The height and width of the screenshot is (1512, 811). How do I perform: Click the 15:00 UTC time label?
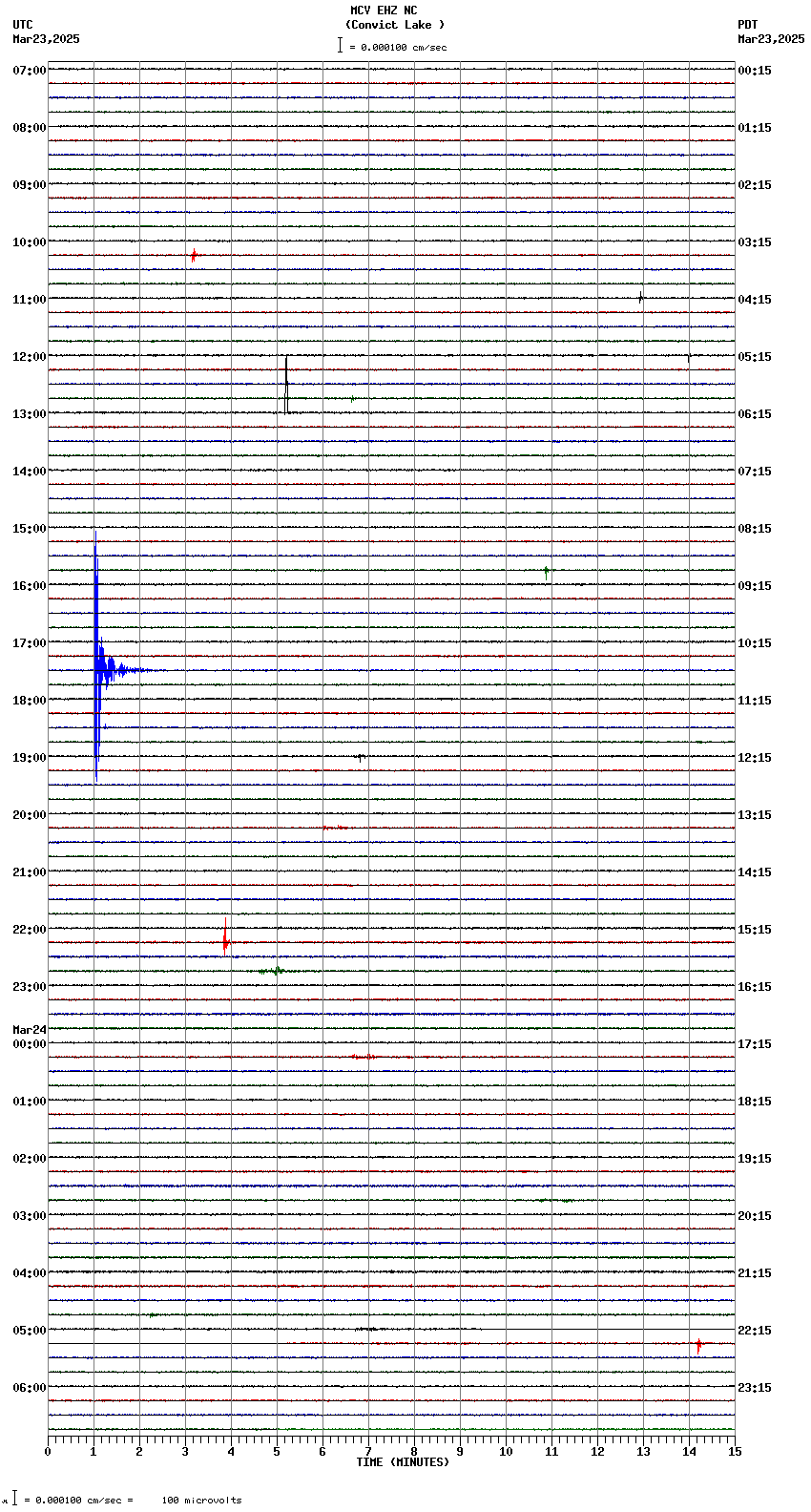tap(30, 529)
